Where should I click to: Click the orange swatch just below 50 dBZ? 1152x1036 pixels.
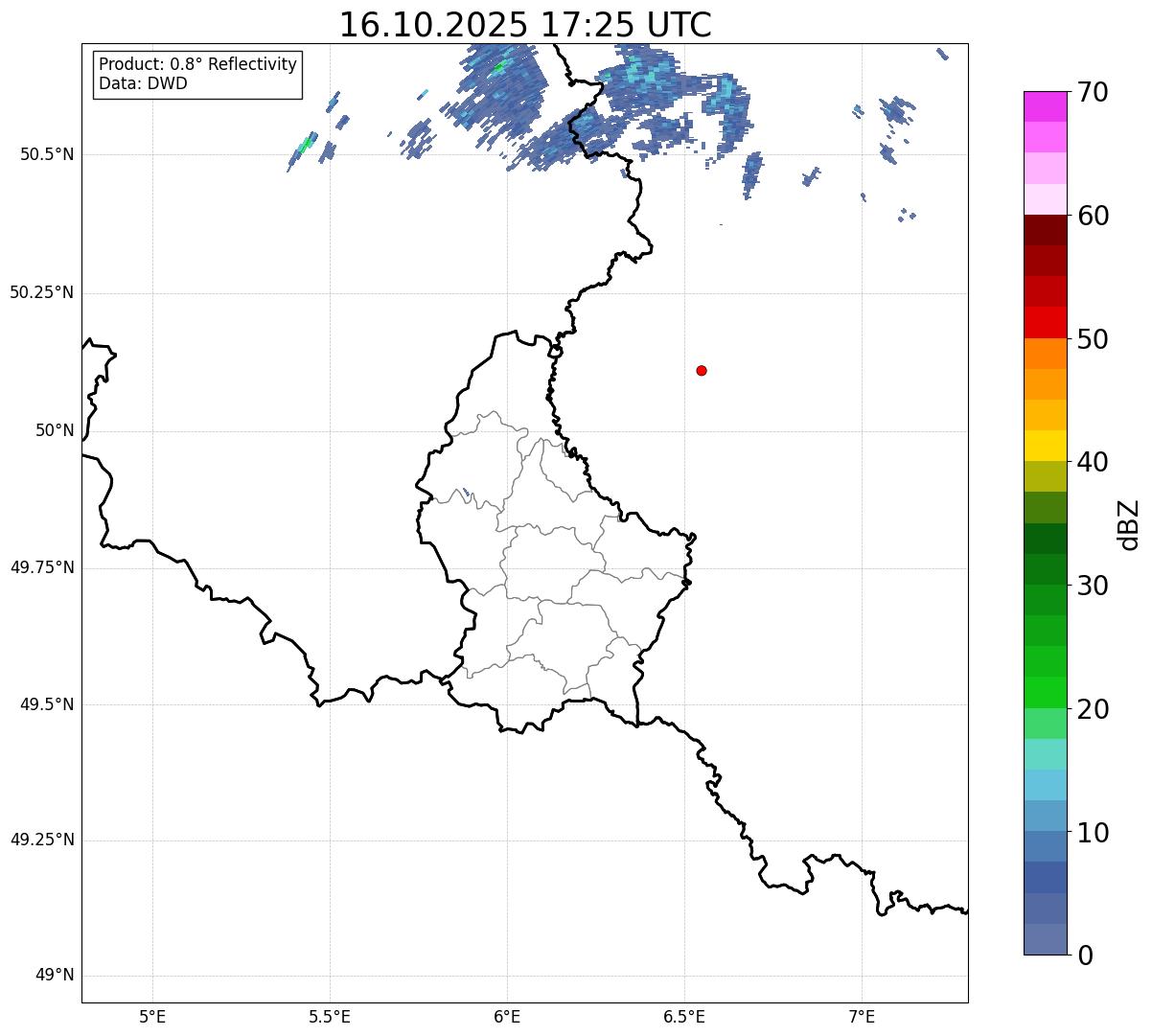(x=1046, y=354)
